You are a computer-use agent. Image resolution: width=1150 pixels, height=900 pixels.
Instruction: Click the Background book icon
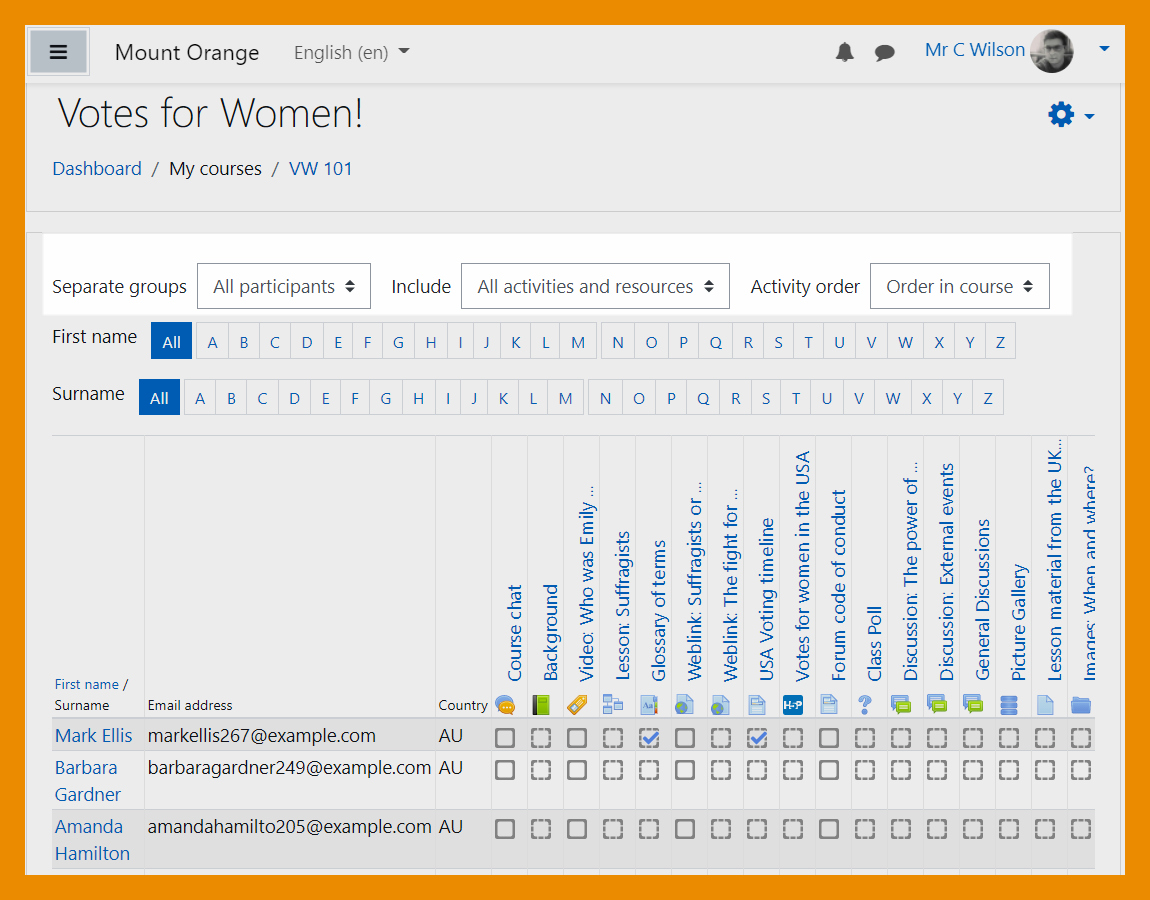(x=541, y=705)
